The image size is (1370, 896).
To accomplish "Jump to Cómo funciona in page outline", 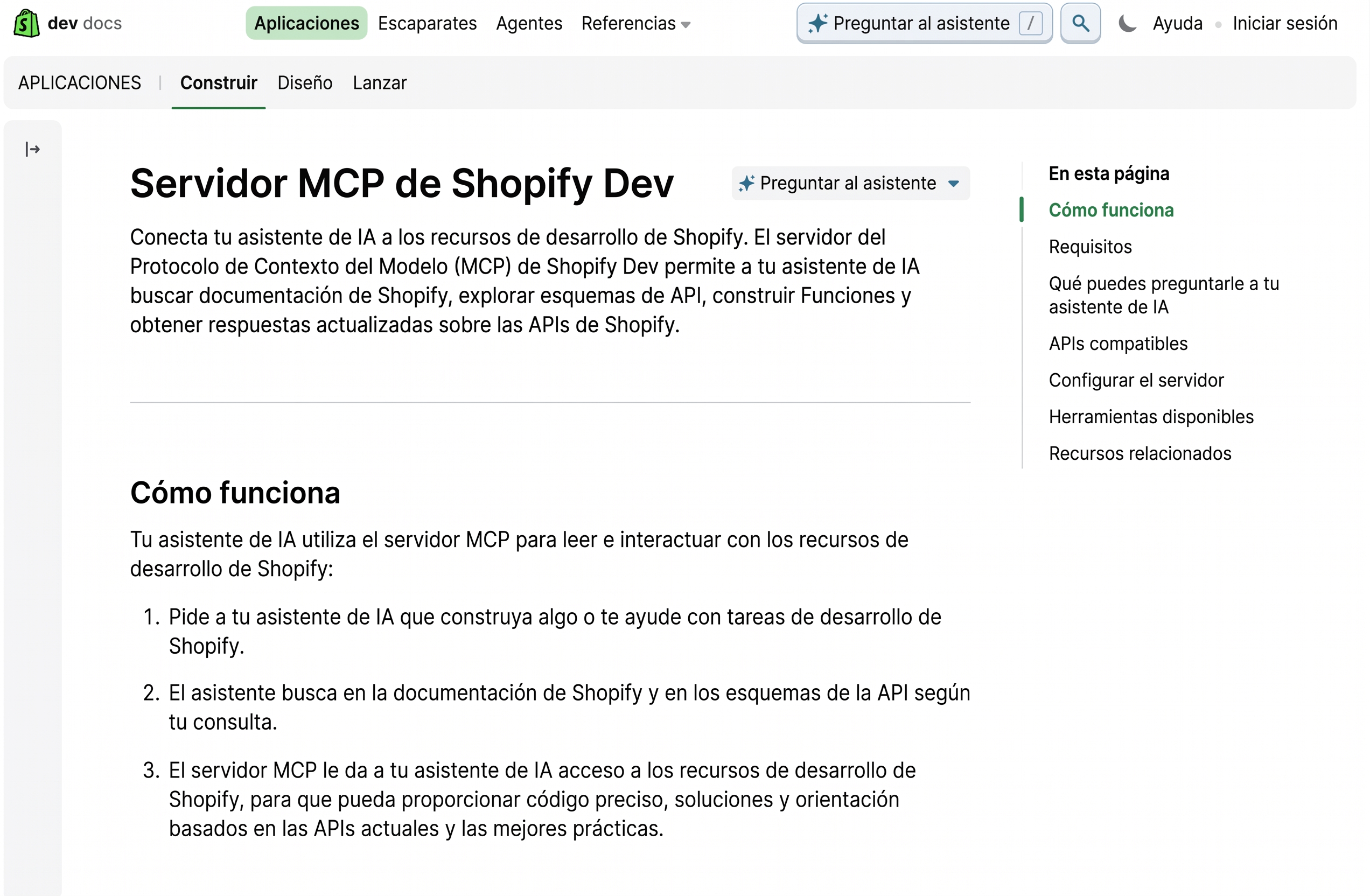I will (x=1111, y=210).
